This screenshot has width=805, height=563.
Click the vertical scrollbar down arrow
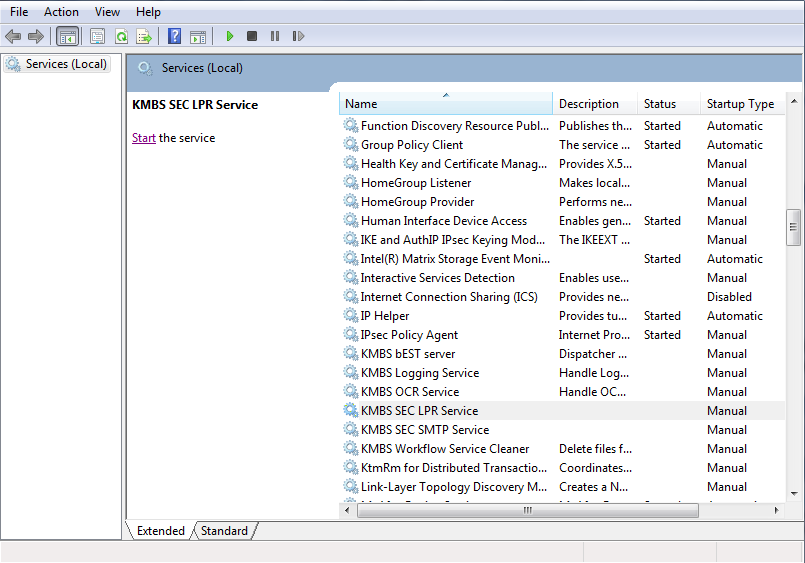794,494
